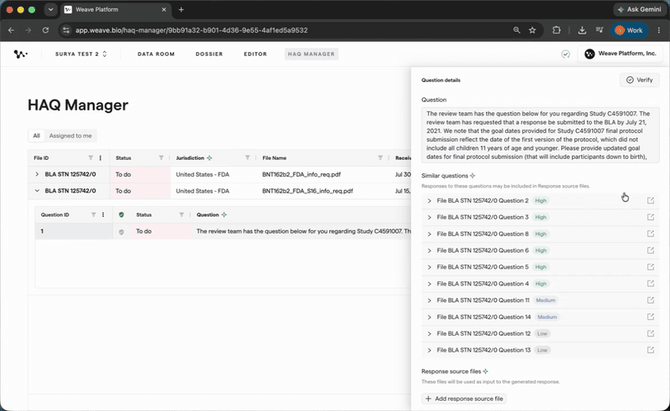This screenshot has width=670, height=411.
Task: Open the browser extensions puzzle icon
Action: point(556,30)
